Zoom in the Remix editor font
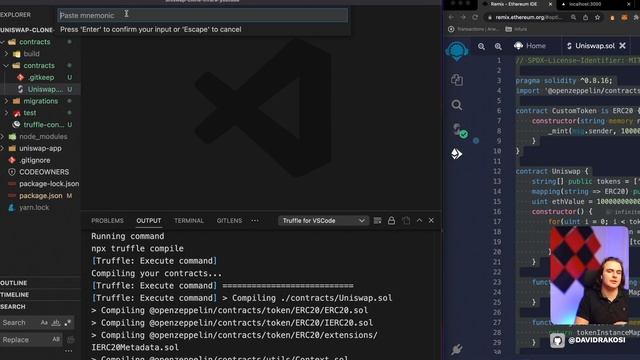Viewport: 640px width, 360px height. click(498, 47)
